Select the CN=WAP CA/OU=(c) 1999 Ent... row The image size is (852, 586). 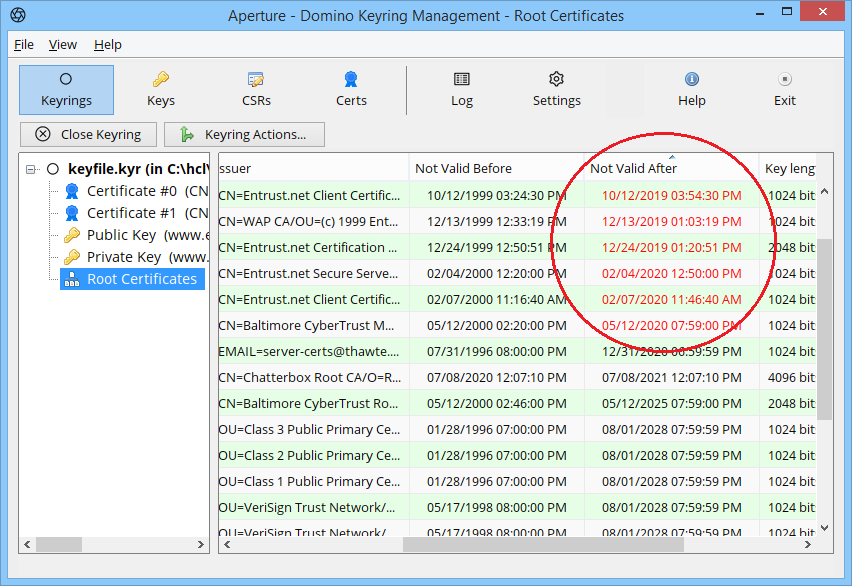coord(517,221)
